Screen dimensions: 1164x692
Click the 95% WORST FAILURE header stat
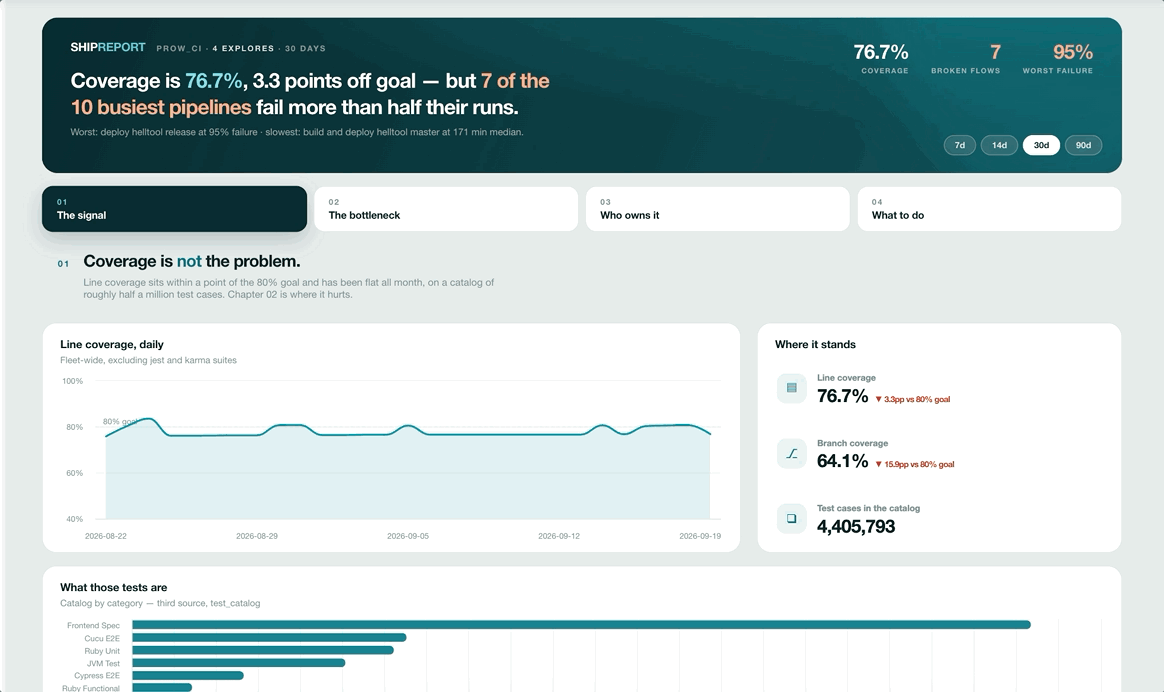point(1058,58)
